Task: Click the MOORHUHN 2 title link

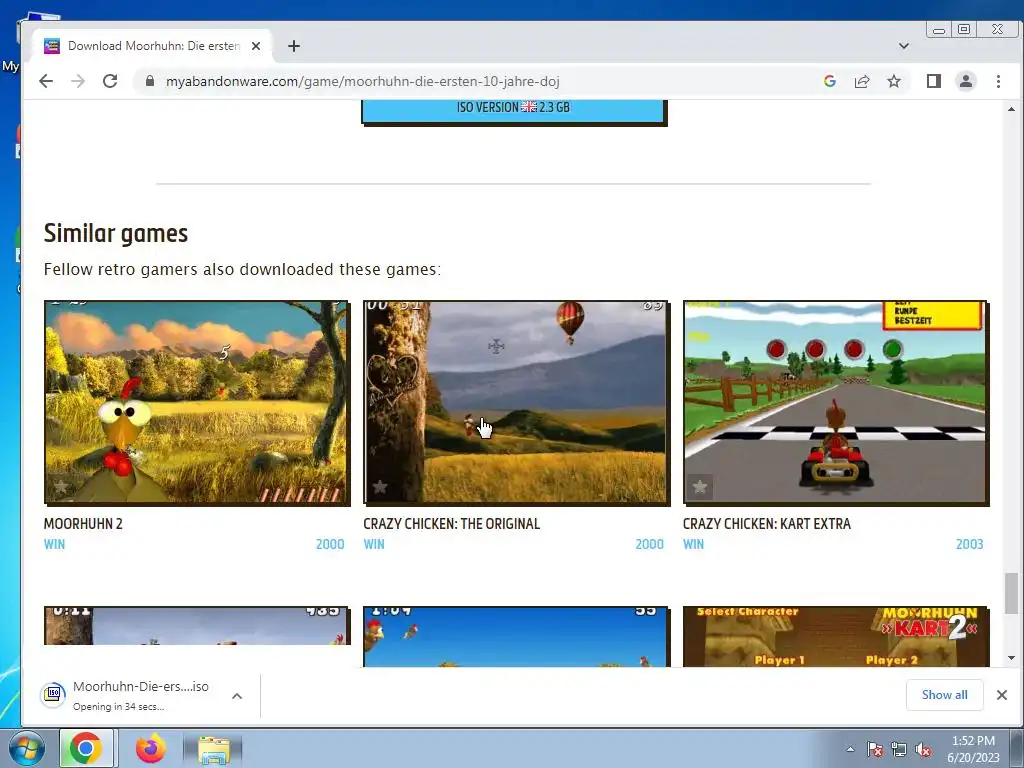Action: point(83,524)
